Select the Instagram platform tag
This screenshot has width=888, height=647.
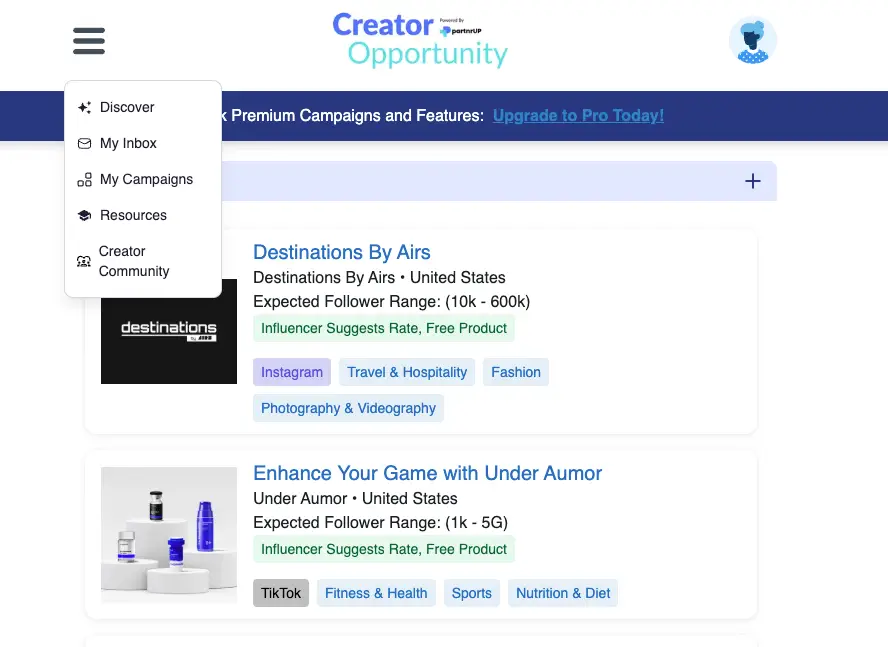pyautogui.click(x=291, y=372)
